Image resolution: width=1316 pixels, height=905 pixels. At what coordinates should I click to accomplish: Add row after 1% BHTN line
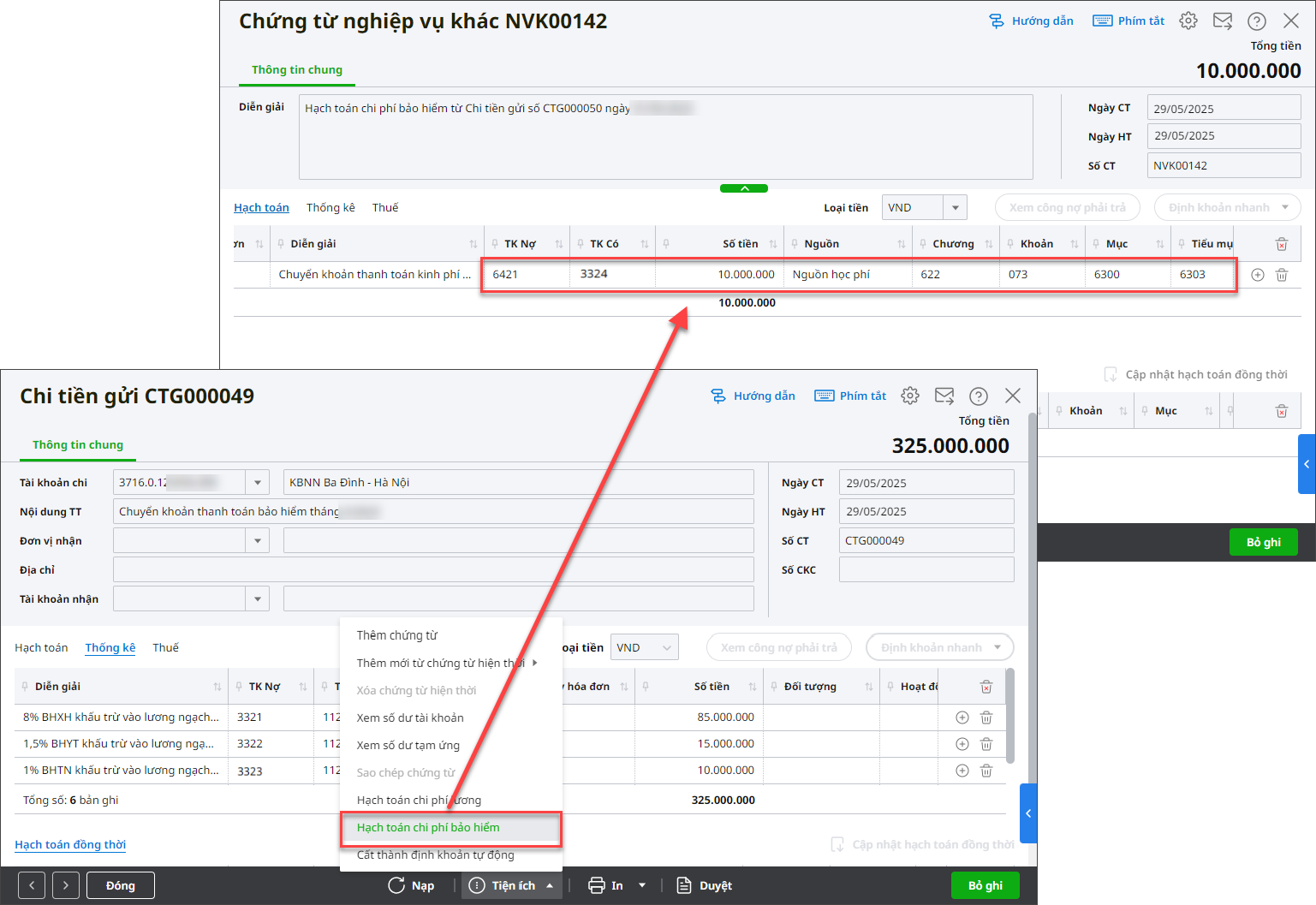[962, 771]
